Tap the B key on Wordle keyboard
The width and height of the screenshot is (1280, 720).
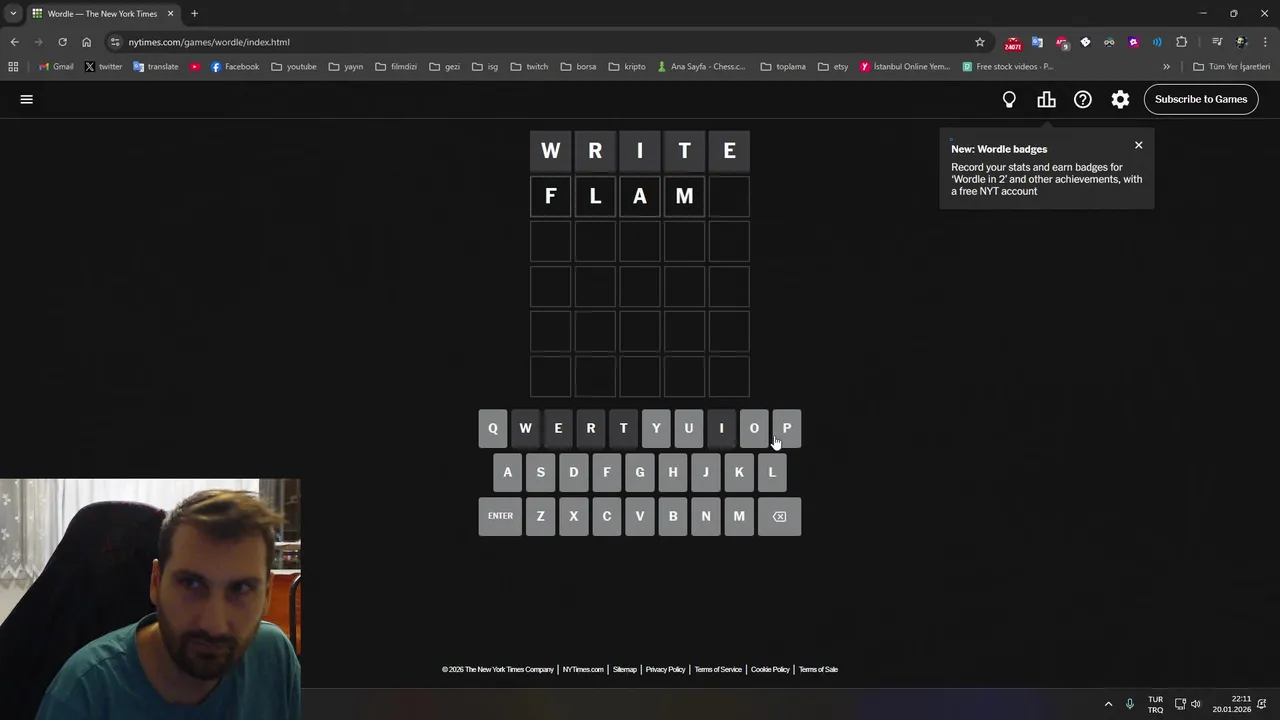(673, 516)
